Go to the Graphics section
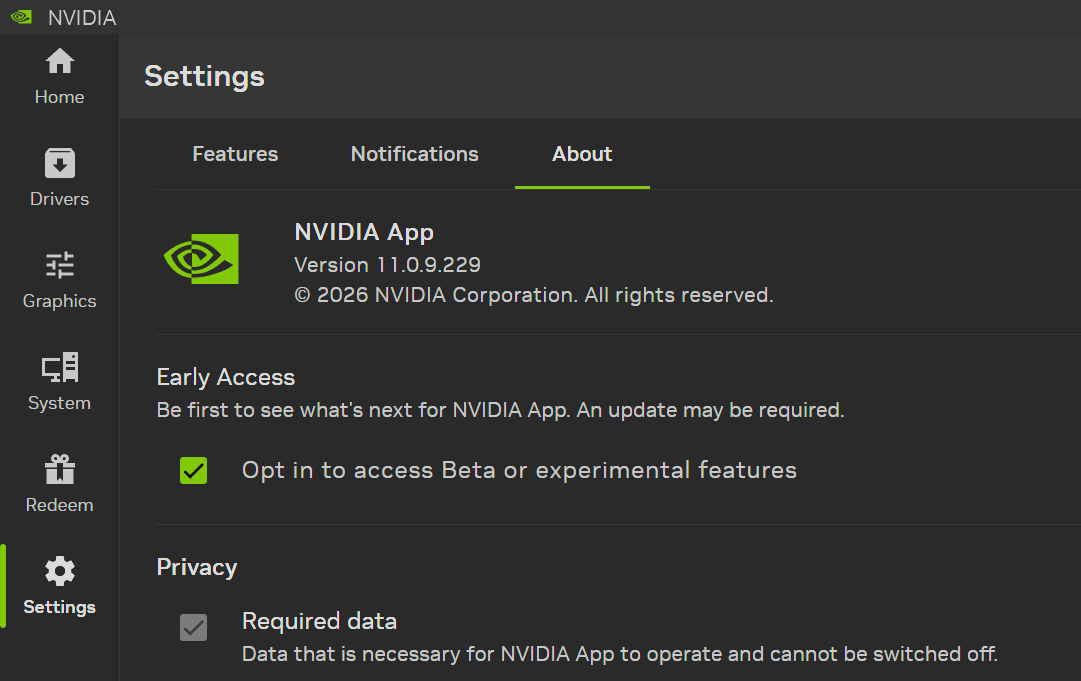 (x=59, y=281)
